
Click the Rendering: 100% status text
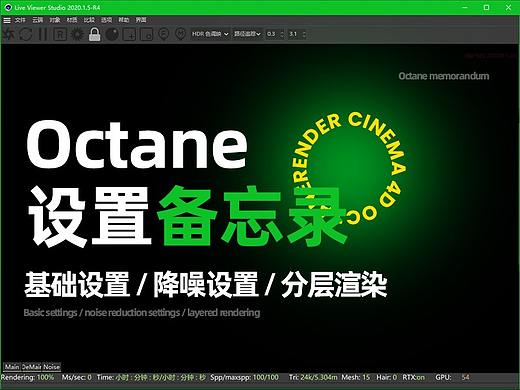pyautogui.click(x=27, y=378)
